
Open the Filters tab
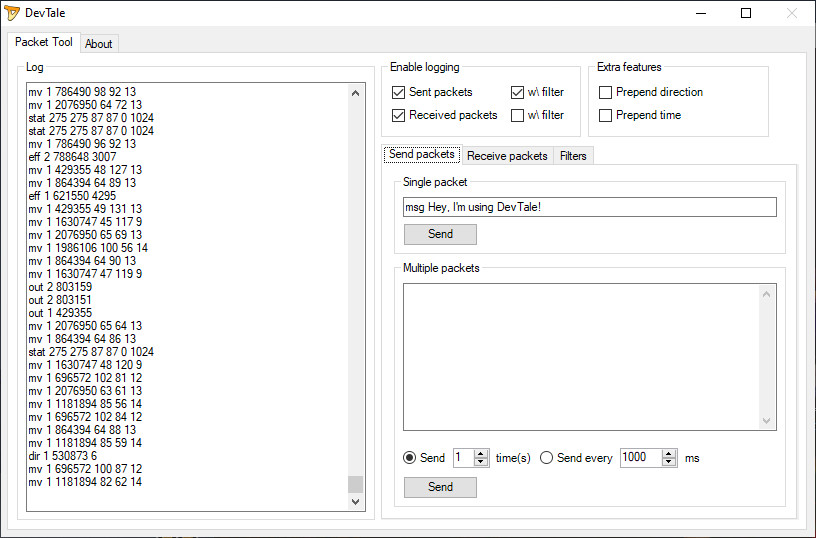(x=573, y=156)
